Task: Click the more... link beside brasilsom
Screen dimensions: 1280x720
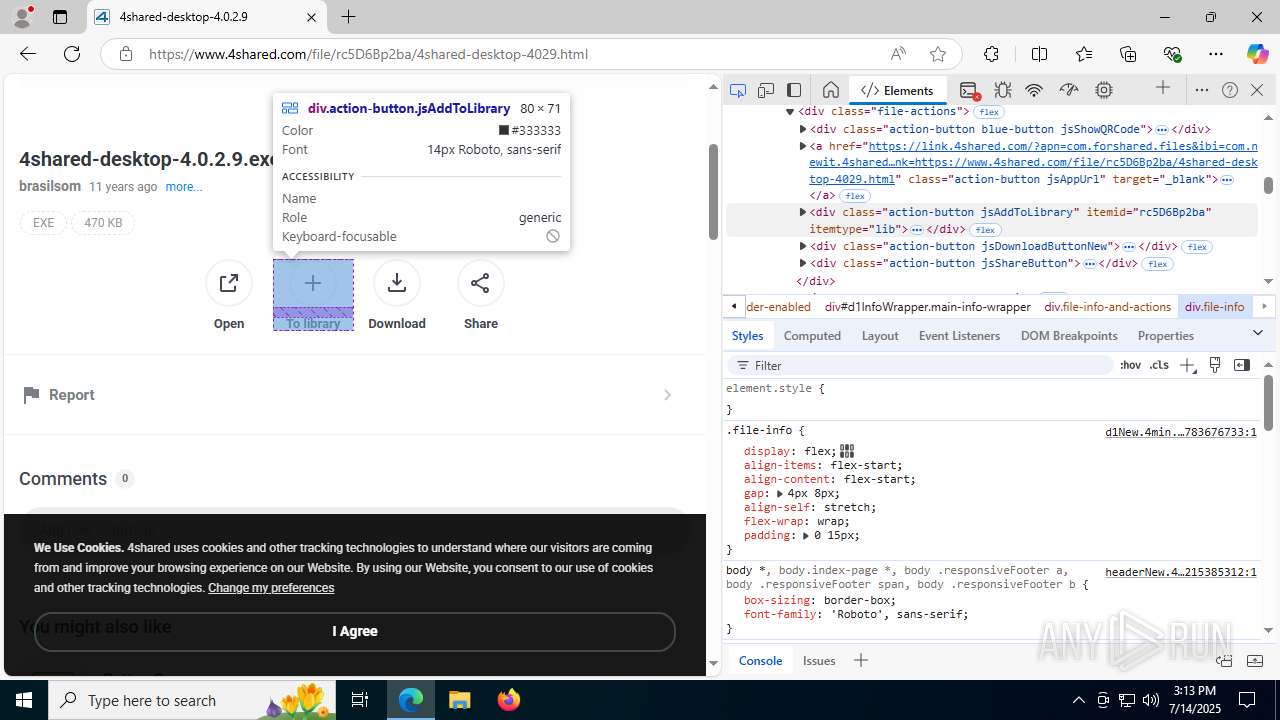Action: pos(184,187)
